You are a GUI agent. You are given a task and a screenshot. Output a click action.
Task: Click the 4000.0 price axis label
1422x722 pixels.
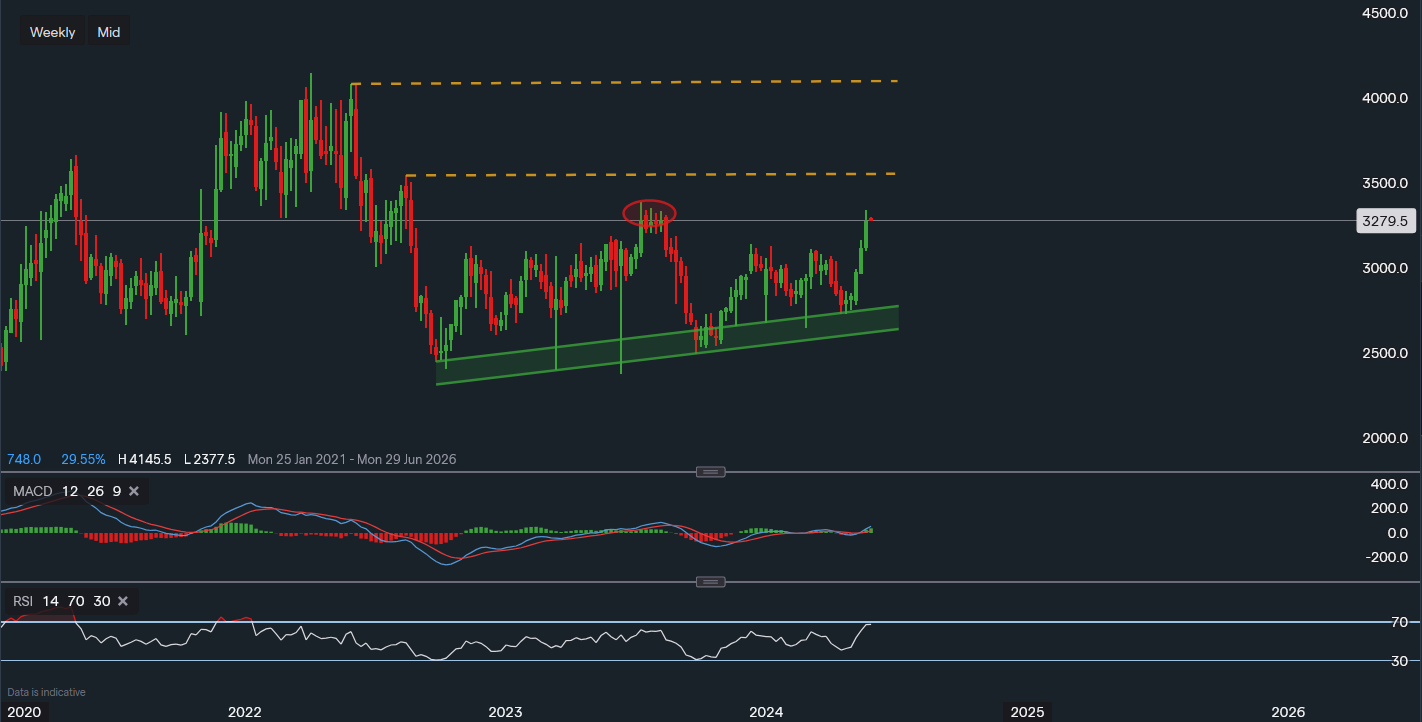pyautogui.click(x=1384, y=98)
